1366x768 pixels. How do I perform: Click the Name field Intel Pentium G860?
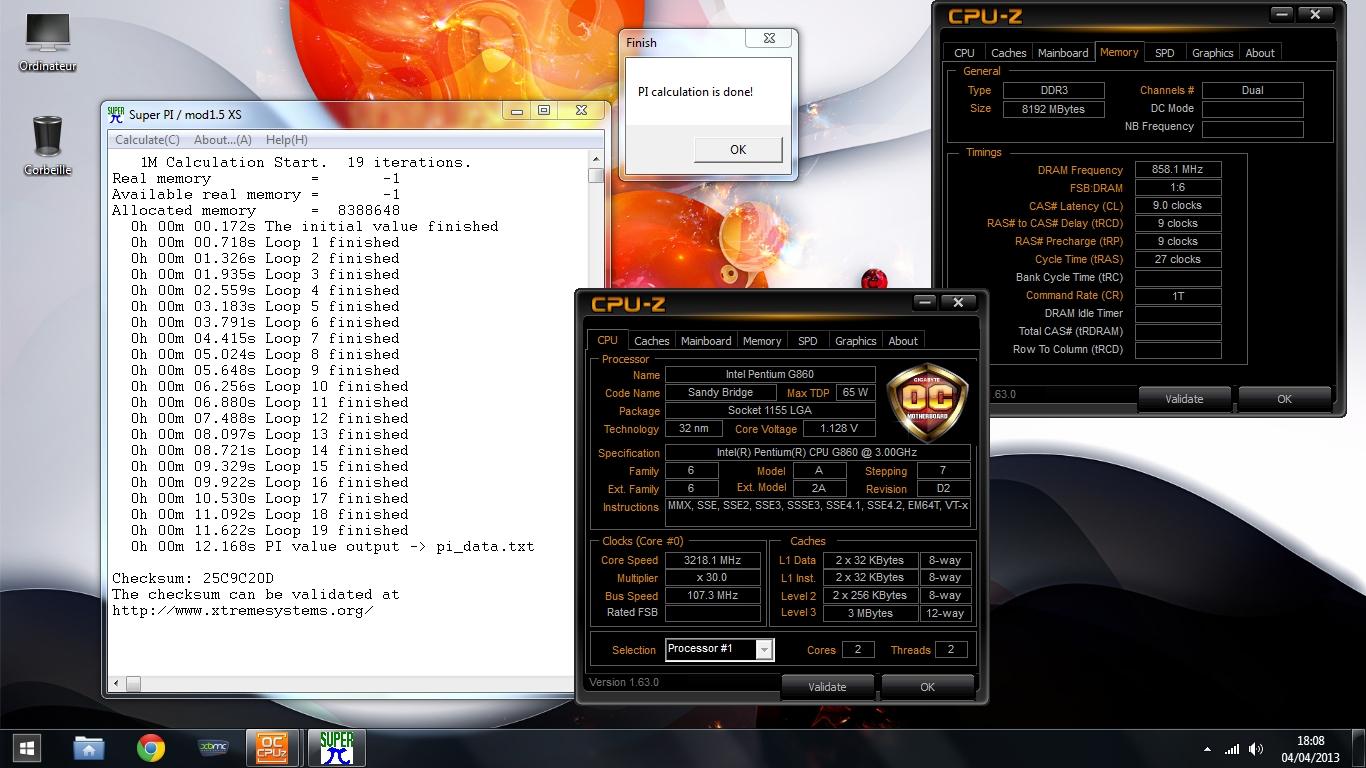pyautogui.click(x=769, y=375)
